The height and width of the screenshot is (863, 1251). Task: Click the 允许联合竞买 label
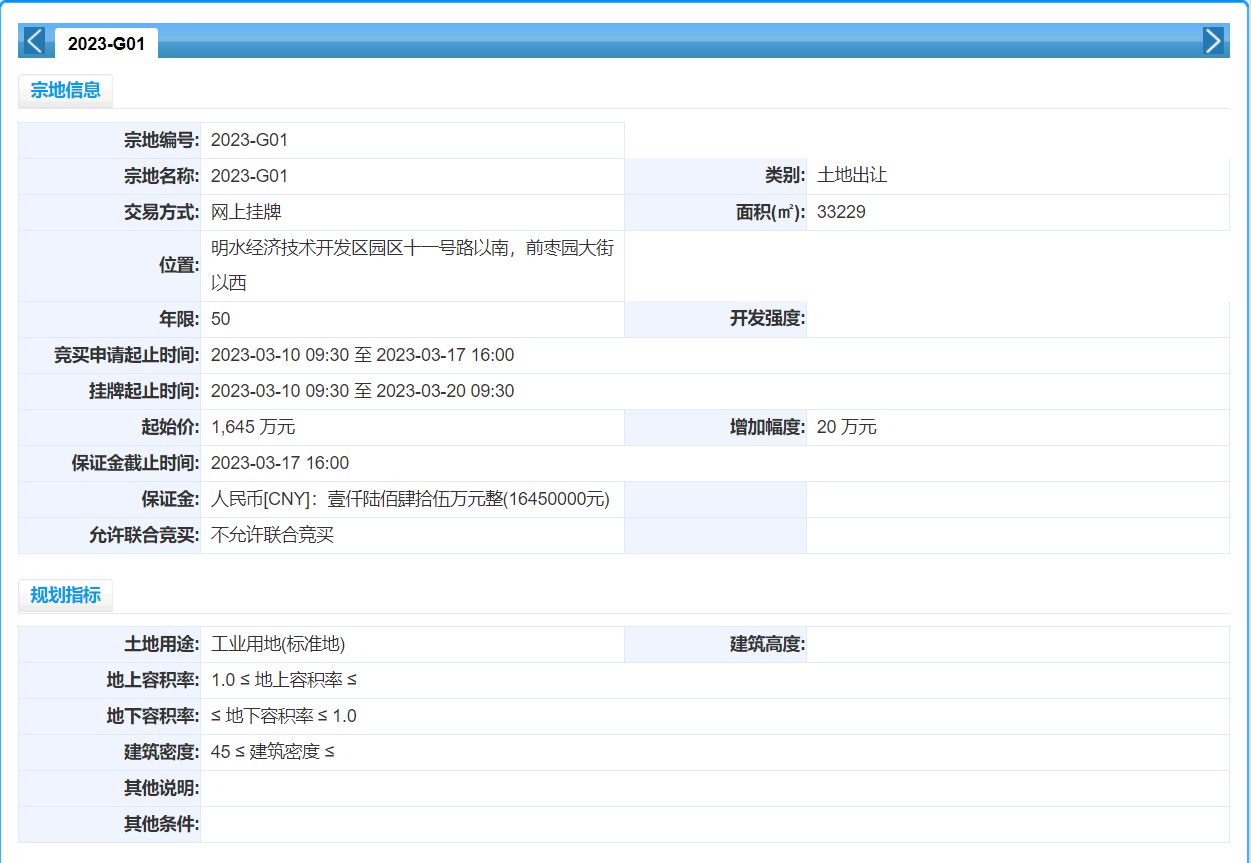(144, 535)
